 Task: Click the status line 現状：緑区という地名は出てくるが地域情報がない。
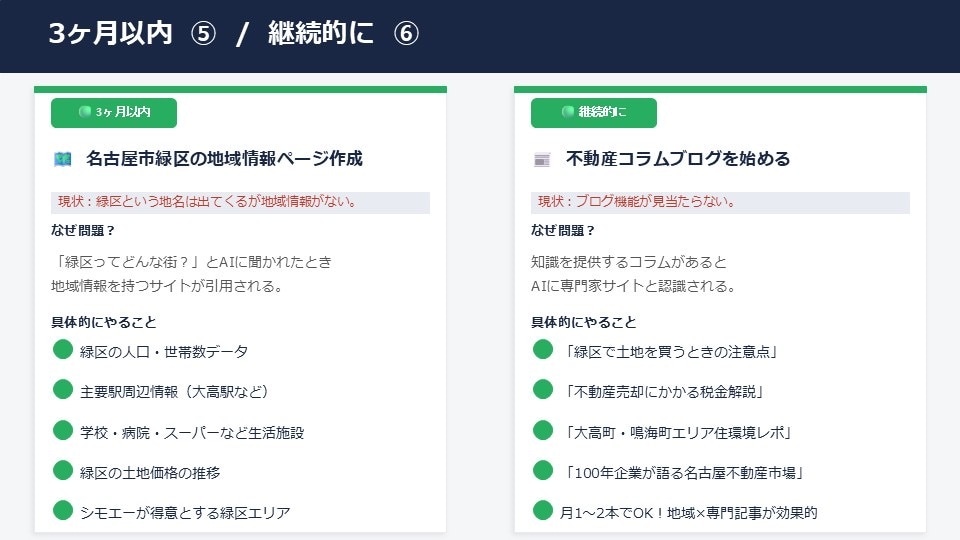click(240, 202)
